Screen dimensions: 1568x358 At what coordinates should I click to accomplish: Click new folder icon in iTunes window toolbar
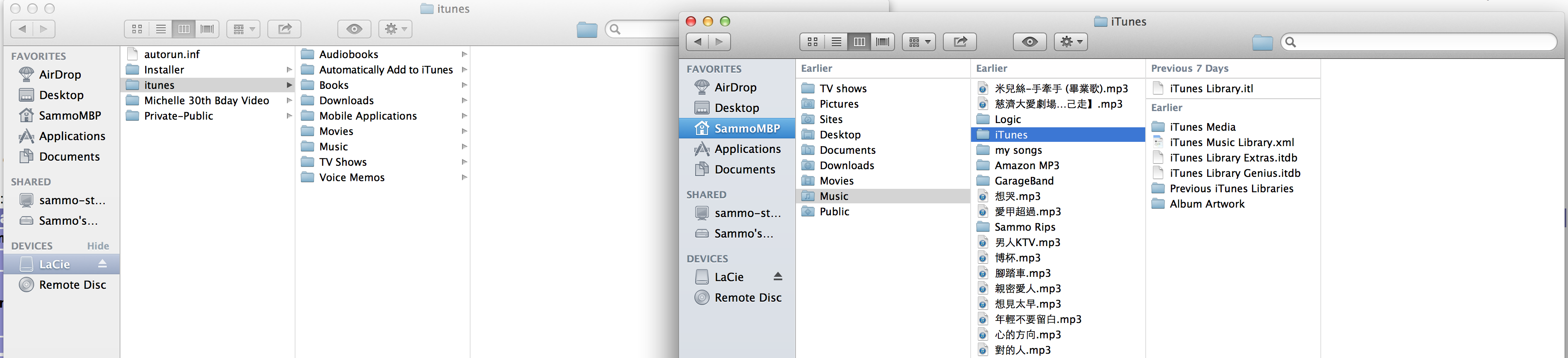1262,43
